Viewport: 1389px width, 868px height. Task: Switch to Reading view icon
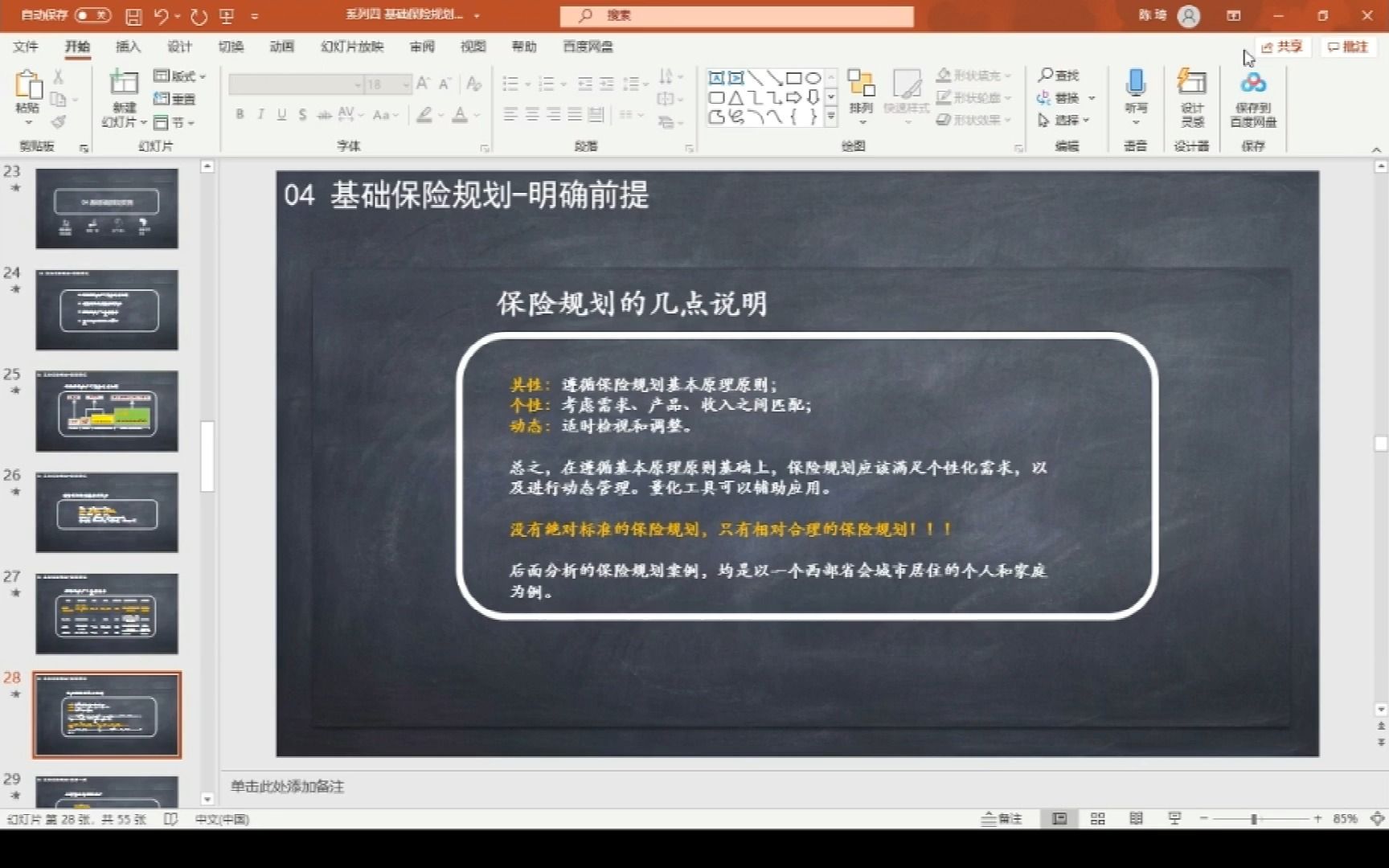[x=1136, y=818]
